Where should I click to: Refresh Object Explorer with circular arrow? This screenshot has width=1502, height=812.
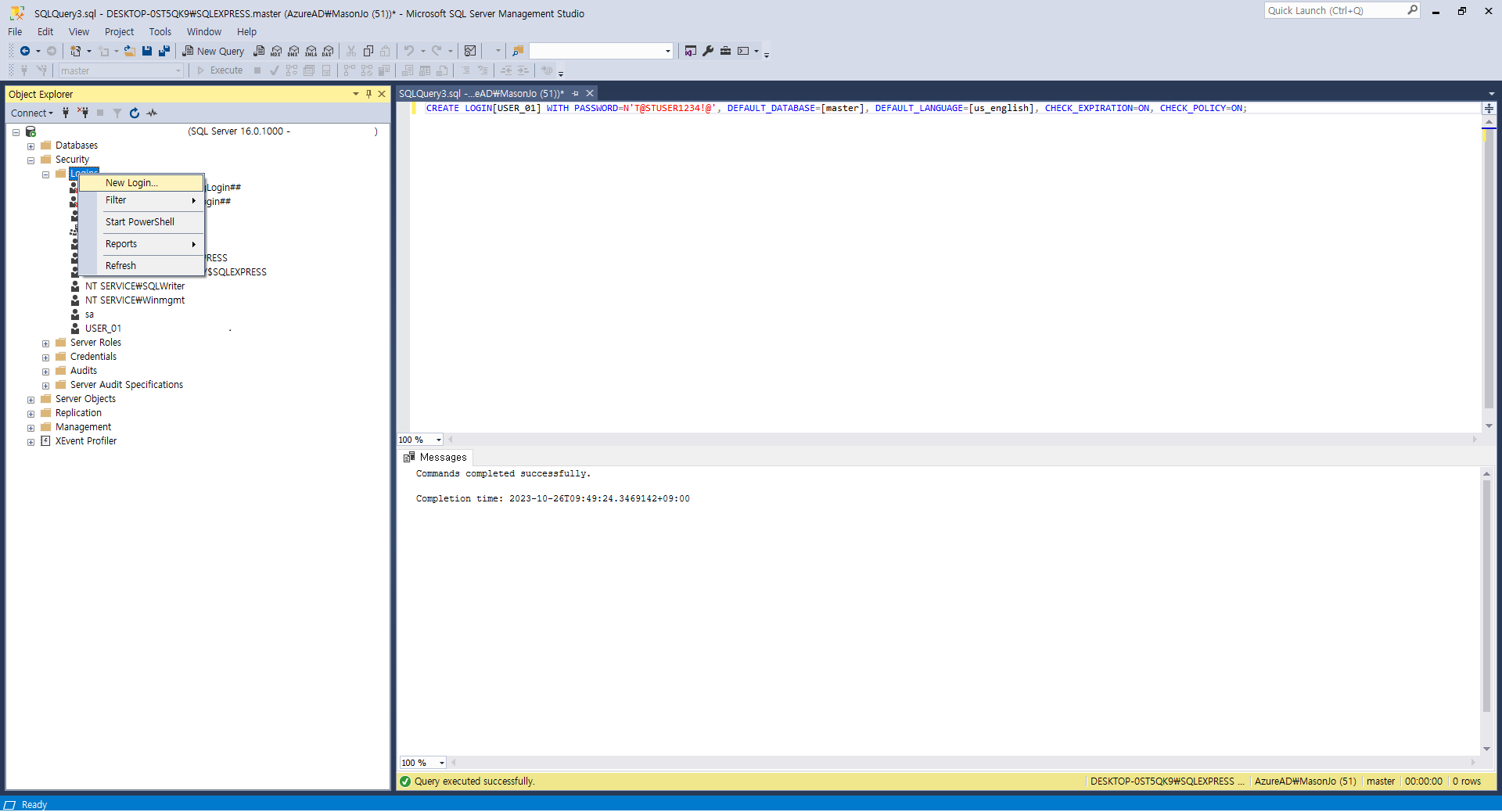pyautogui.click(x=135, y=113)
